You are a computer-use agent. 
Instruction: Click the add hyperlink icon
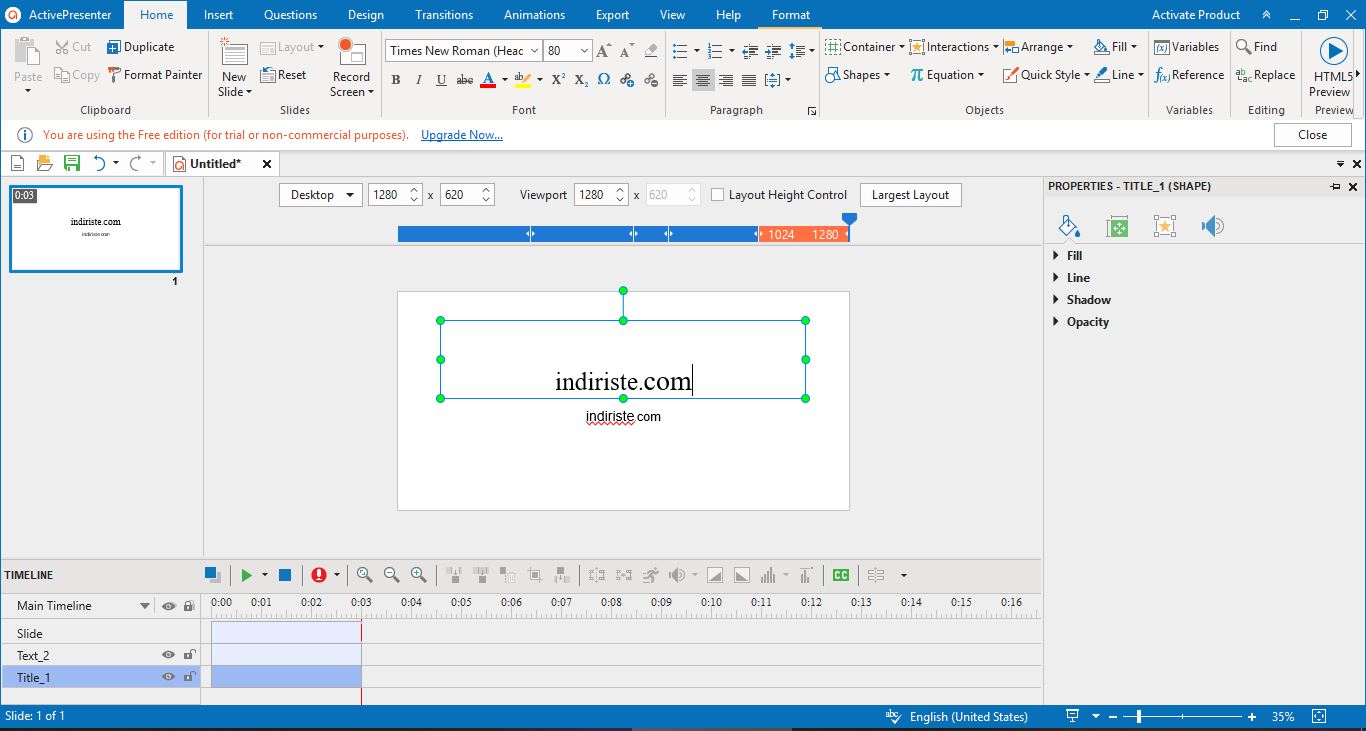627,80
